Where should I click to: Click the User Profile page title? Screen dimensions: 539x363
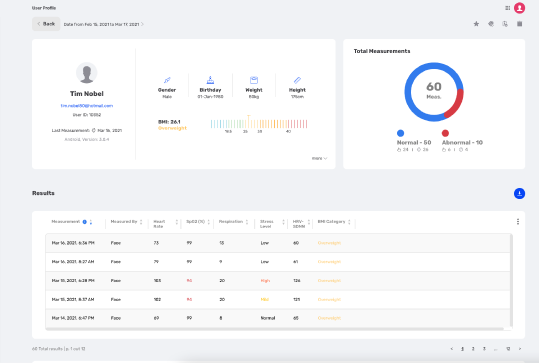pos(44,8)
